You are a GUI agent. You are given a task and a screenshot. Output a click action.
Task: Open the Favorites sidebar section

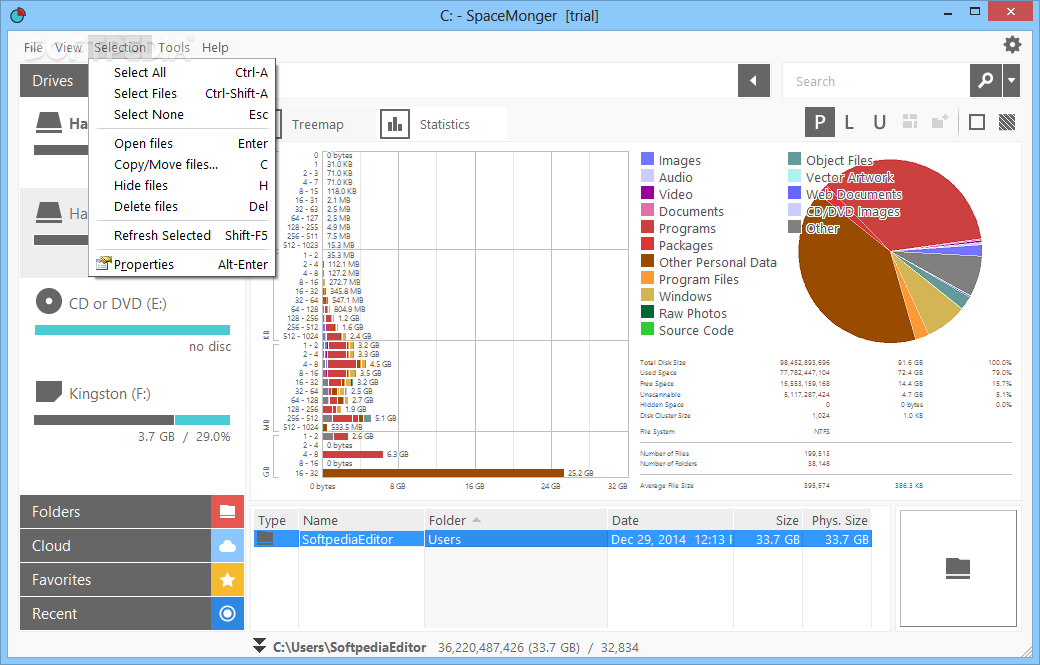[x=115, y=579]
